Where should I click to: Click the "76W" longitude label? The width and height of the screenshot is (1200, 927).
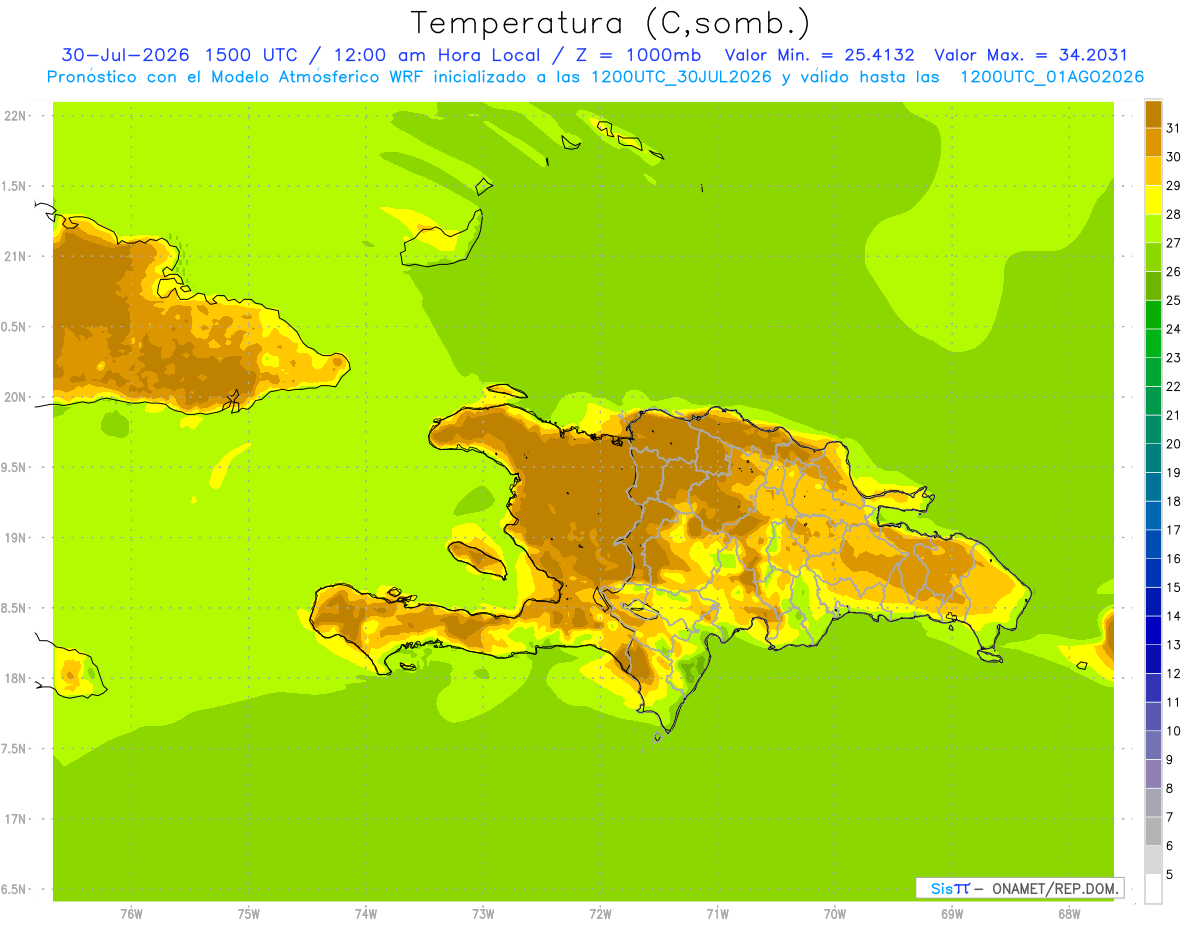click(x=131, y=913)
